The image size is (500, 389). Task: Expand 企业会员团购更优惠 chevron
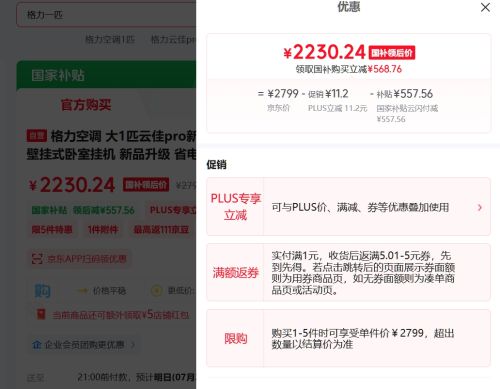coord(133,344)
